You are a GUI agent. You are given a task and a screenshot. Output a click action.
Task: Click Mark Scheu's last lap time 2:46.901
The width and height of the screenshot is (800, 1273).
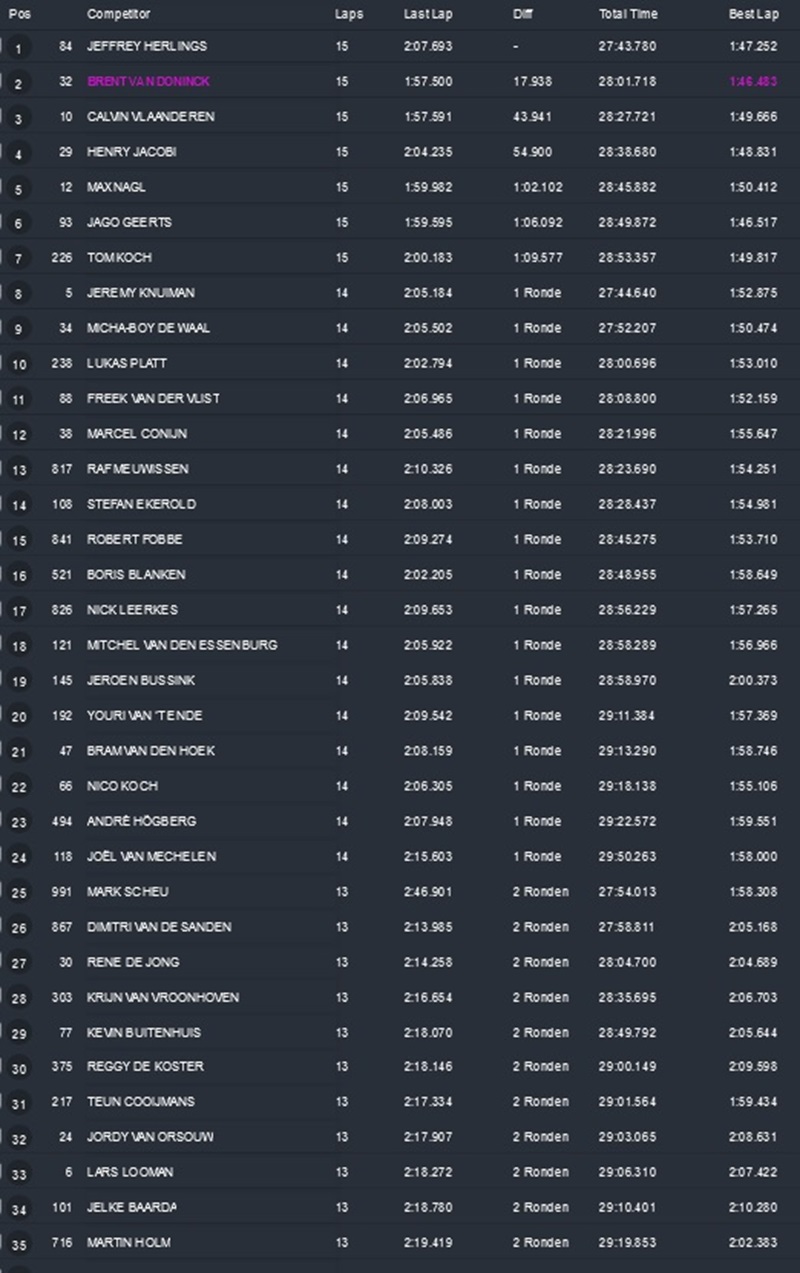(x=428, y=891)
